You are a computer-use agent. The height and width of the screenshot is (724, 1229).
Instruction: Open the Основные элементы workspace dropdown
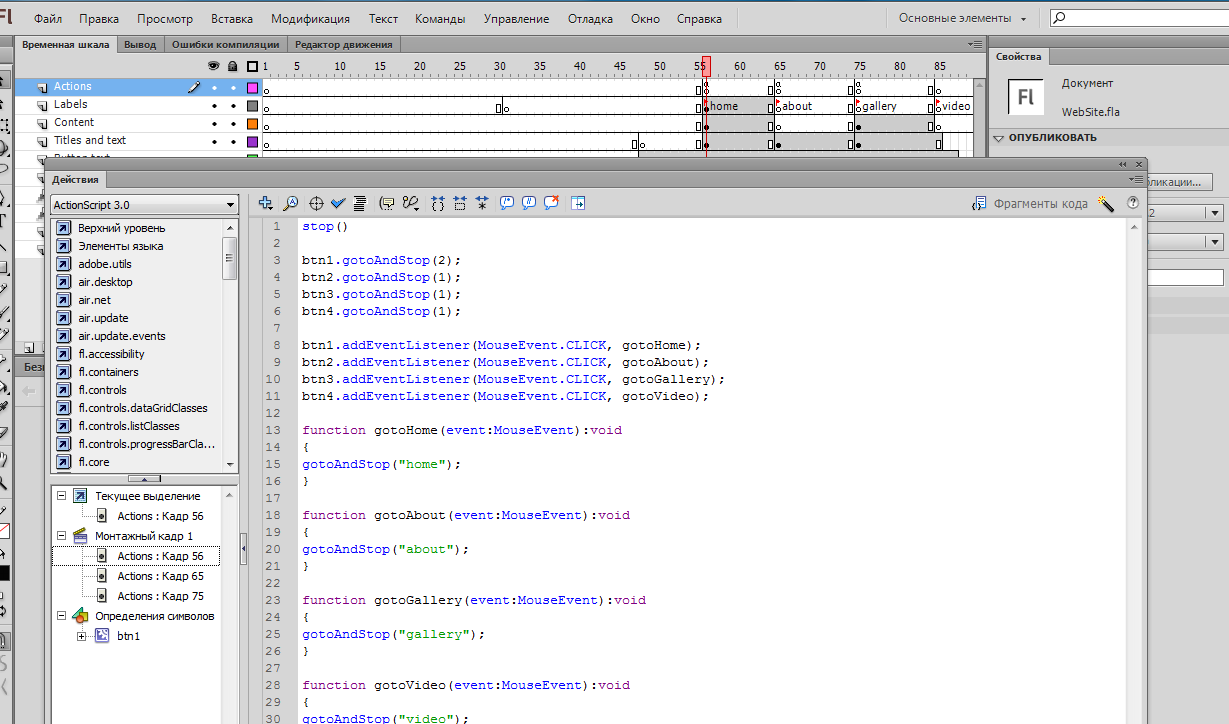pos(963,18)
